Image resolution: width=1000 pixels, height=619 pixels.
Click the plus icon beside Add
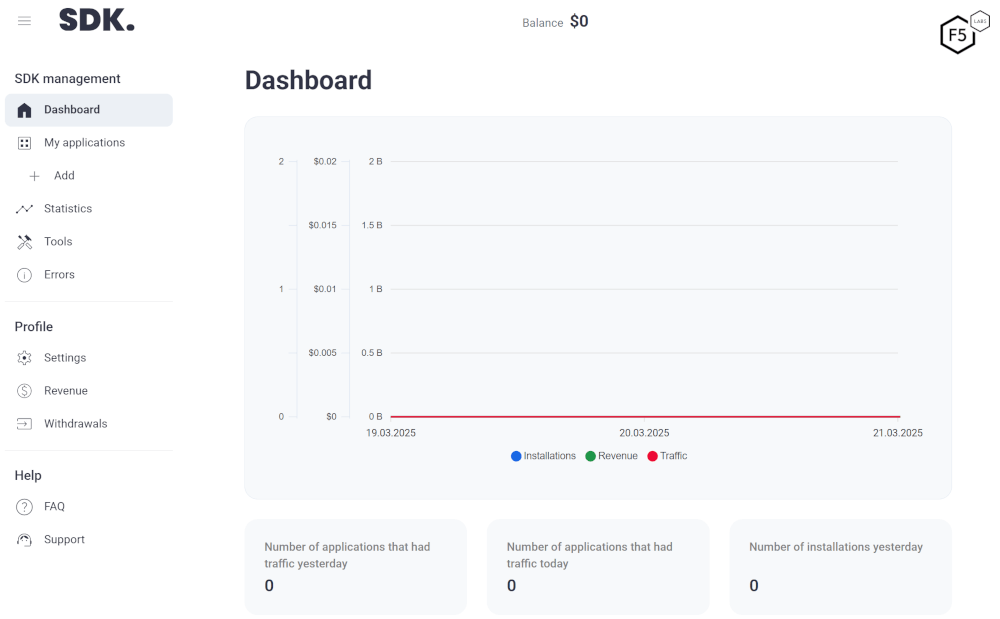[x=35, y=176]
